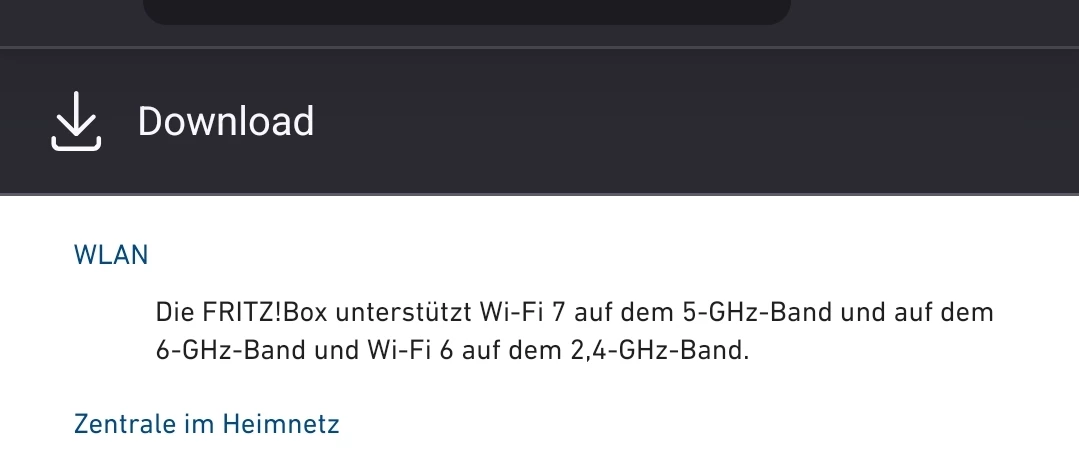Follow the Zentrale im Heimnetz link
The width and height of the screenshot is (1079, 466).
(x=207, y=424)
